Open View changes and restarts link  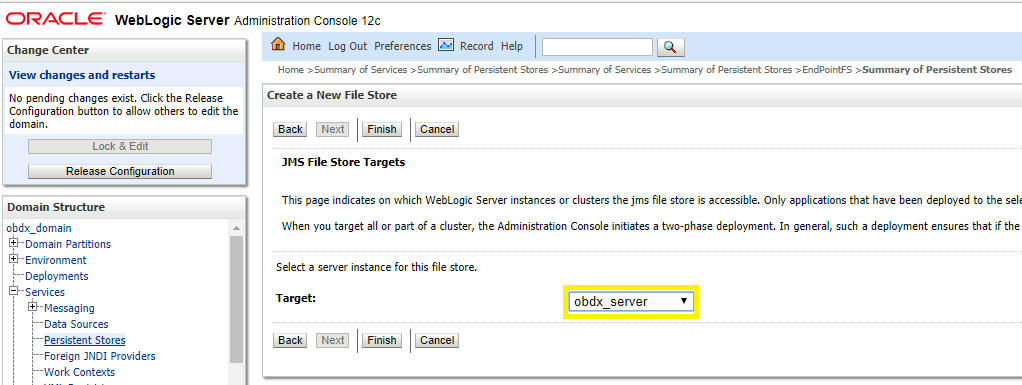[82, 75]
